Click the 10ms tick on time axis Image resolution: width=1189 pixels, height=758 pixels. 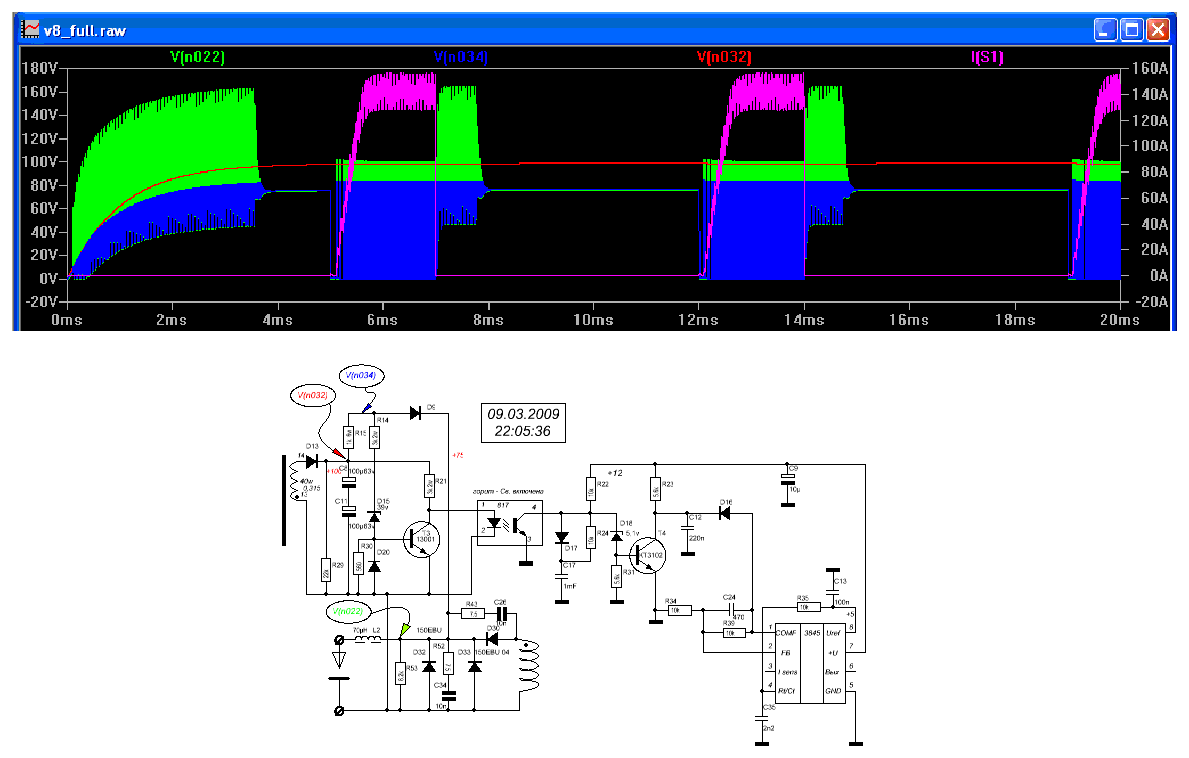point(592,320)
